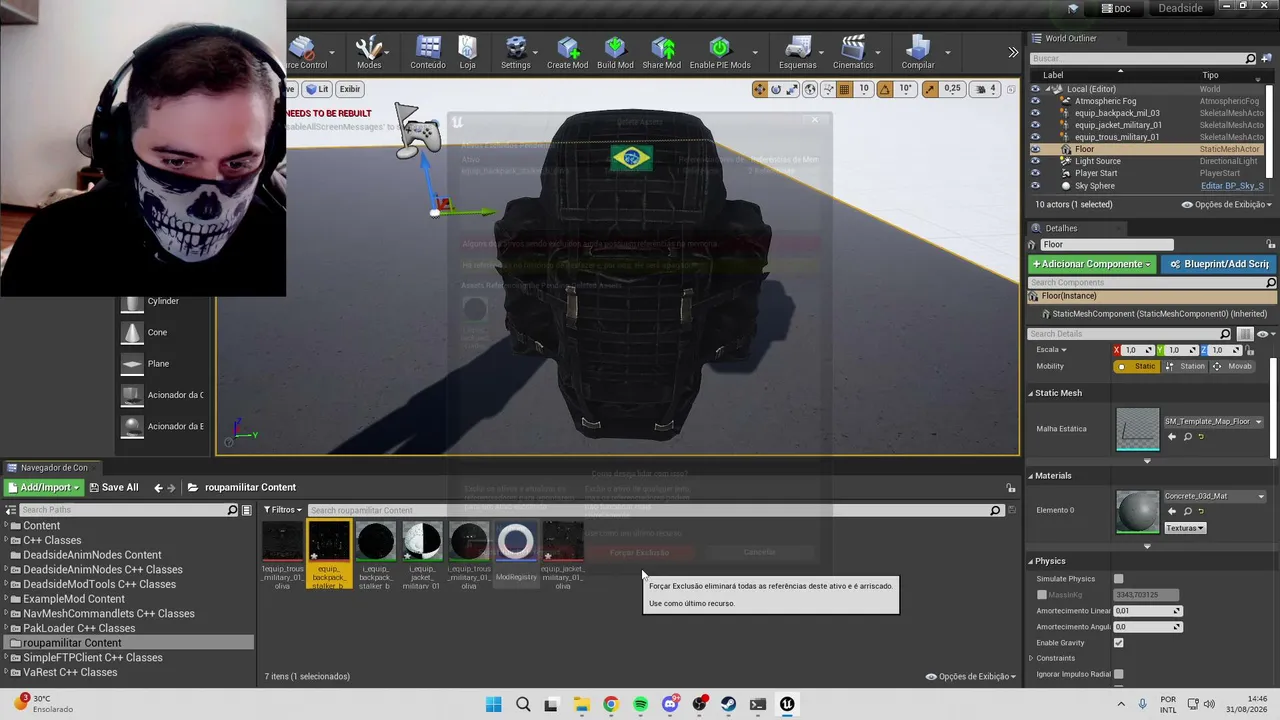Click the Share Mod toolbar icon

pos(662,53)
